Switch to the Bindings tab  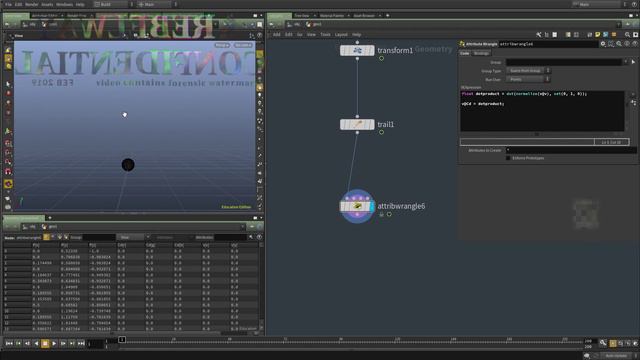tap(481, 53)
